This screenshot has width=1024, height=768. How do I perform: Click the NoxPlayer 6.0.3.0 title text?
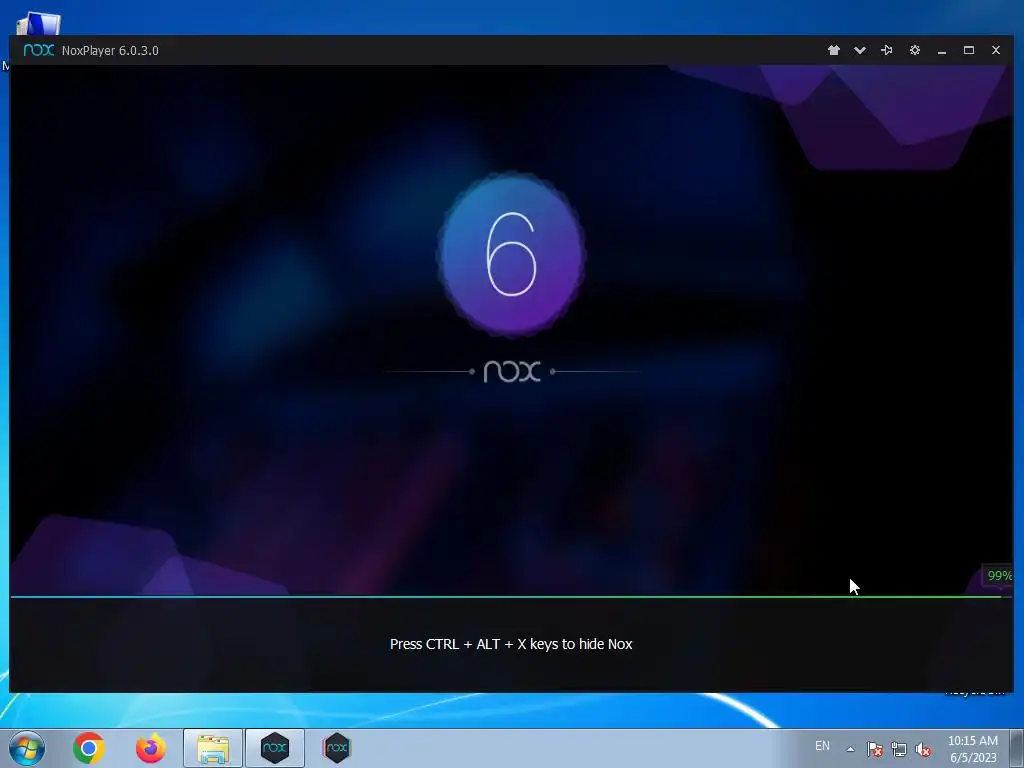coord(110,50)
